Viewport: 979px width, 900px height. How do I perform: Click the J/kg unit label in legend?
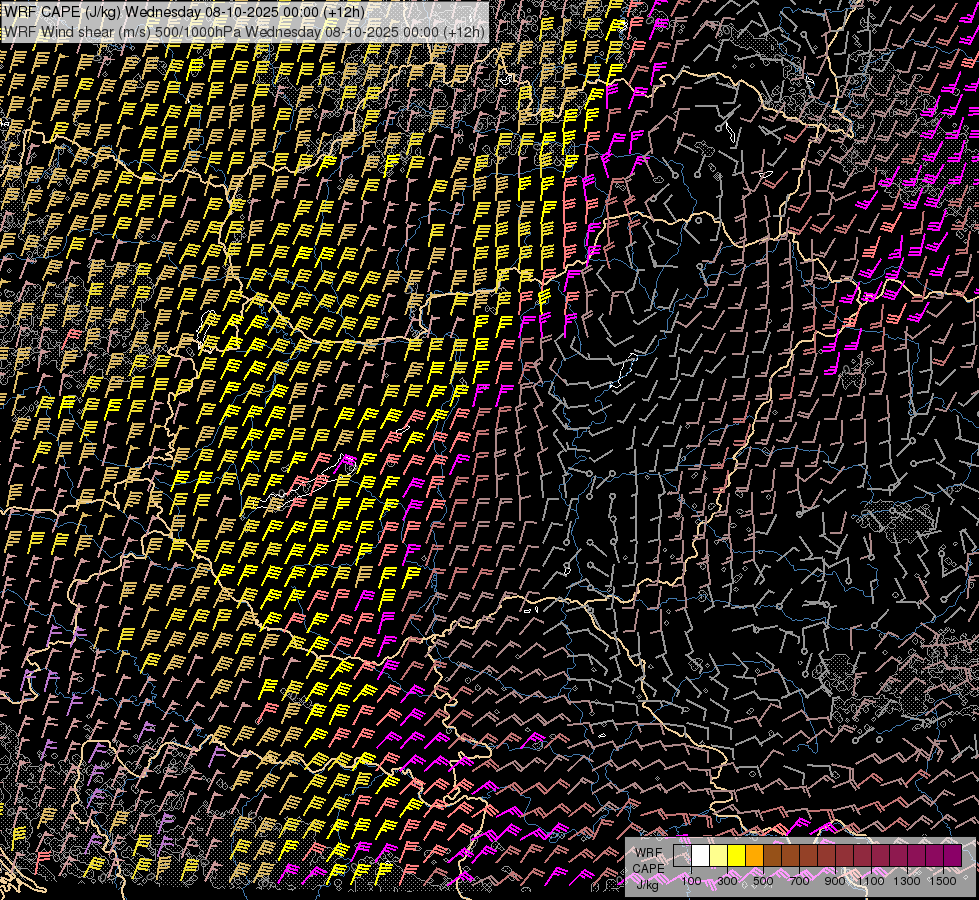[647, 883]
